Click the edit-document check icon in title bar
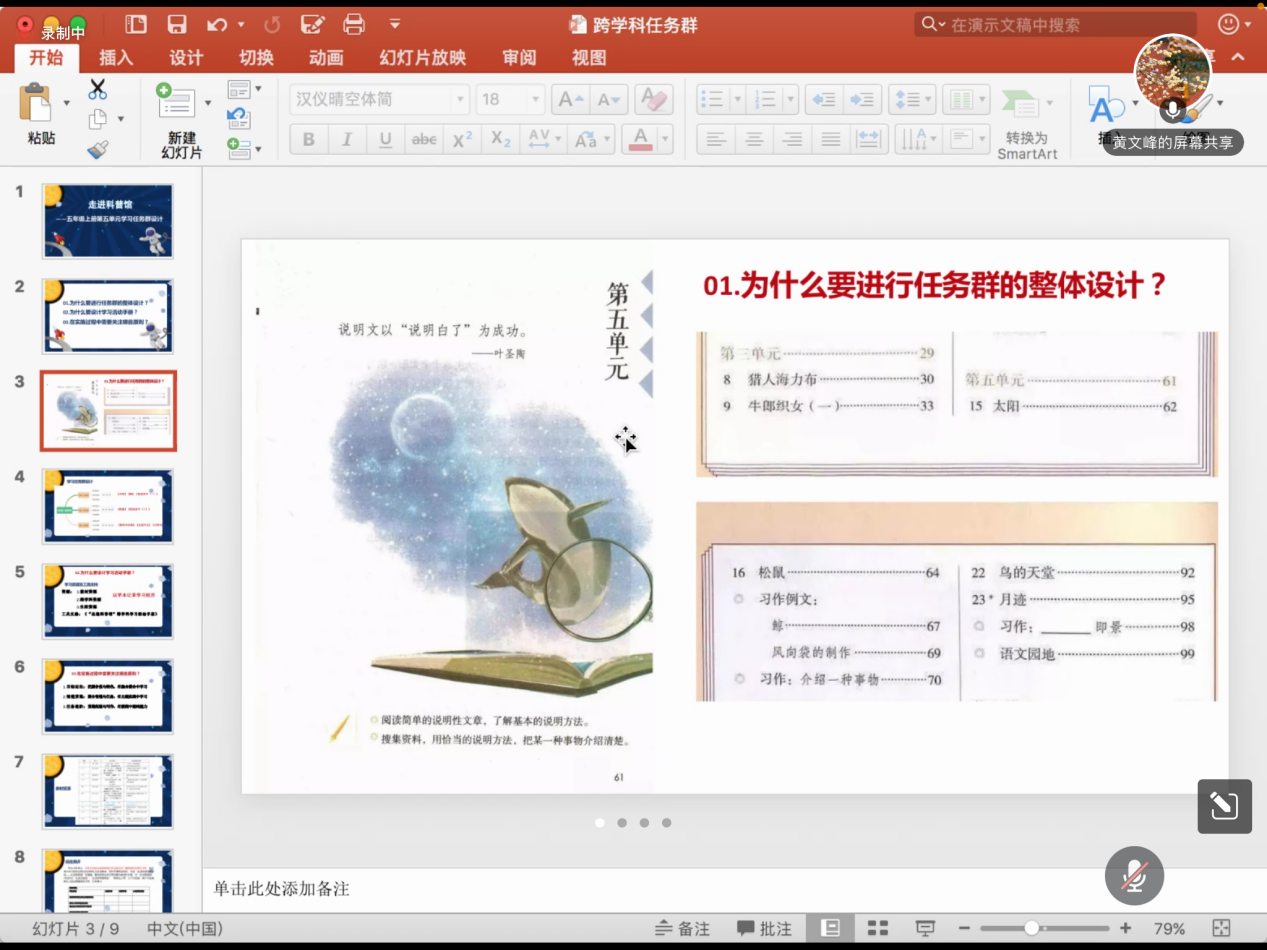Viewport: 1267px width, 950px height. tap(313, 24)
